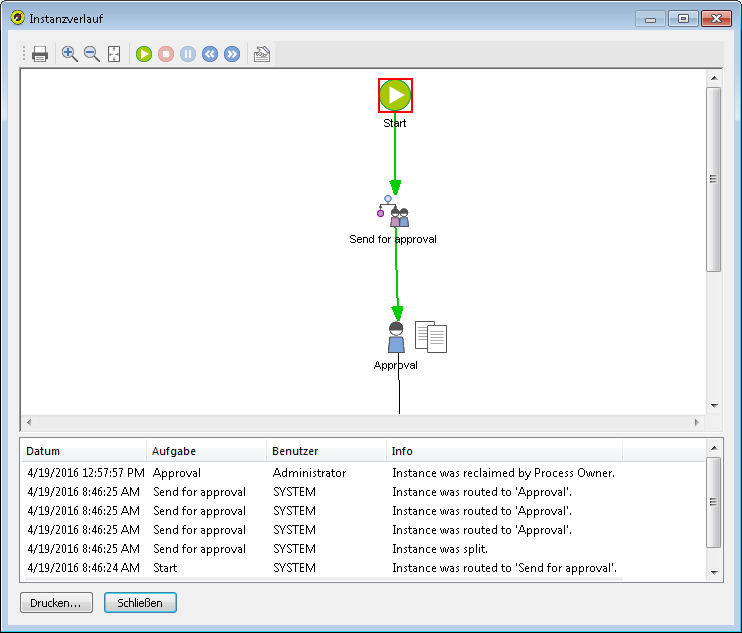Select the Start node in the diagram
The width and height of the screenshot is (742, 633).
395,95
